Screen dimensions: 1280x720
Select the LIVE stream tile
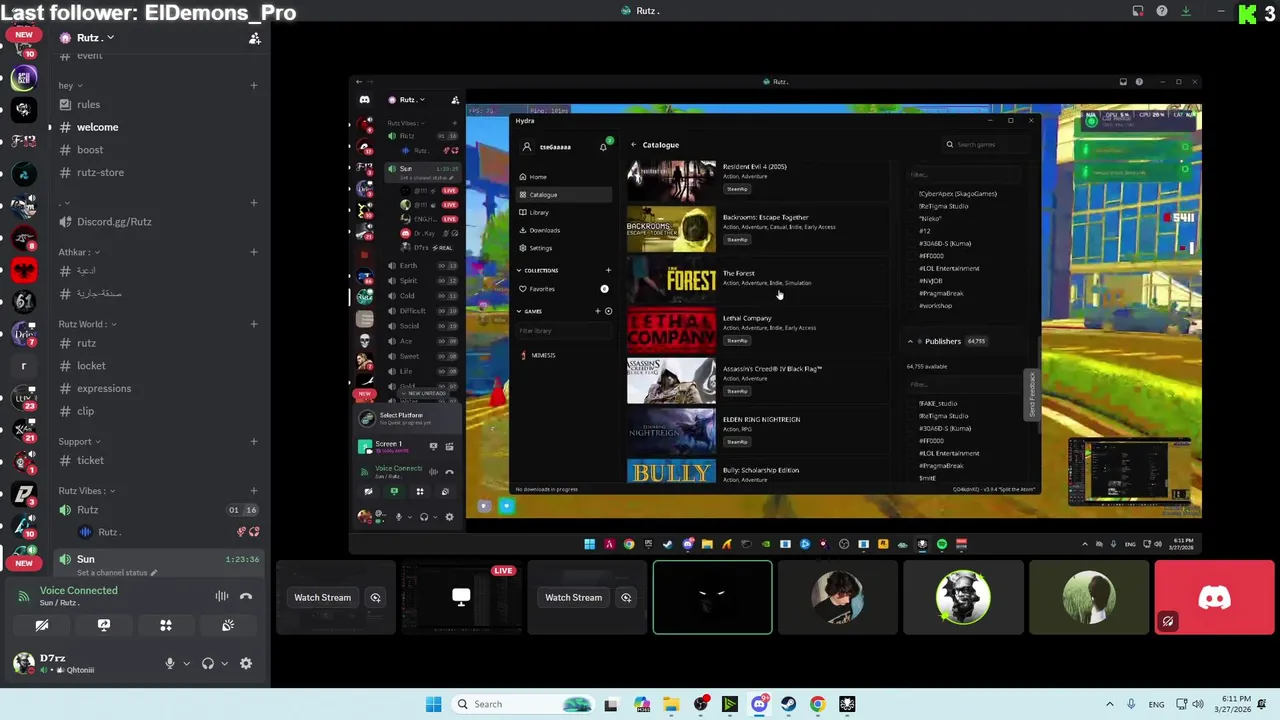[x=461, y=598]
